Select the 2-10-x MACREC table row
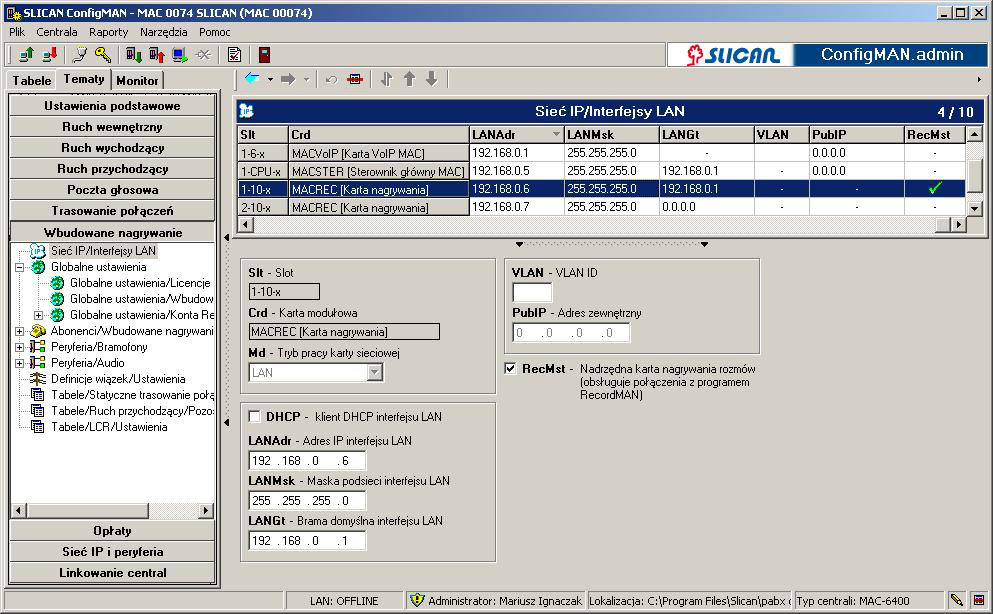The image size is (993, 614). pyautogui.click(x=602, y=207)
